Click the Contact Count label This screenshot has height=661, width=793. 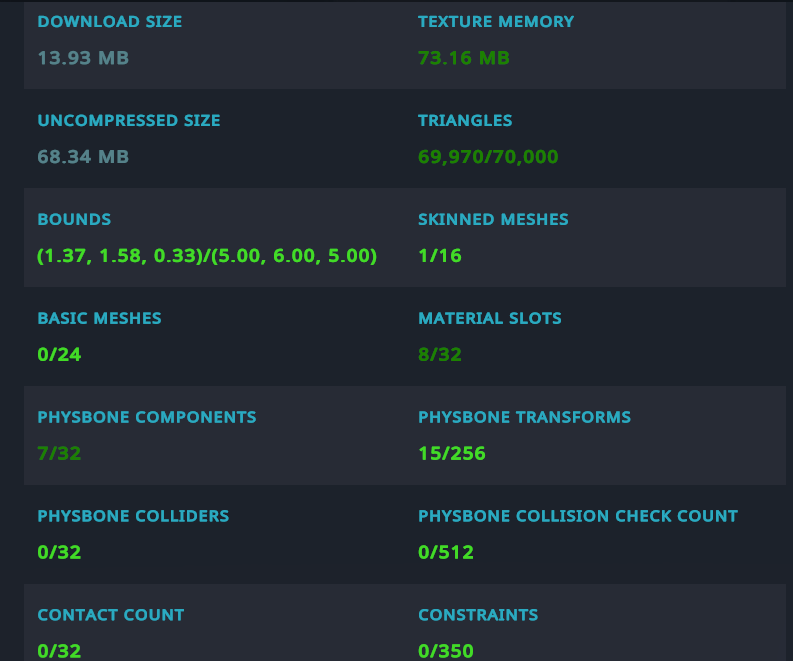110,616
